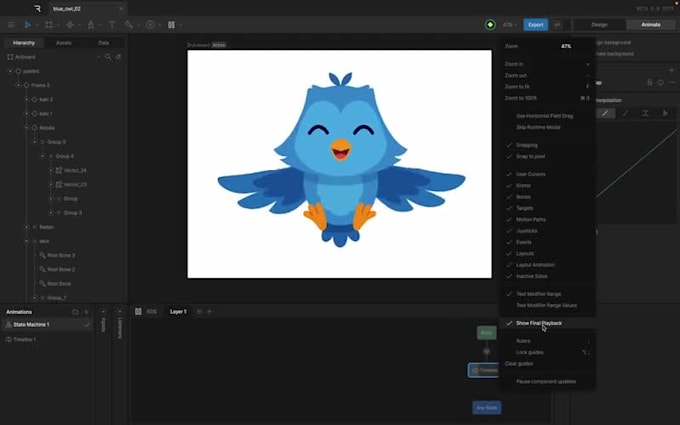Select the Layer 1 tab
The height and width of the screenshot is (425, 680).
coord(178,311)
